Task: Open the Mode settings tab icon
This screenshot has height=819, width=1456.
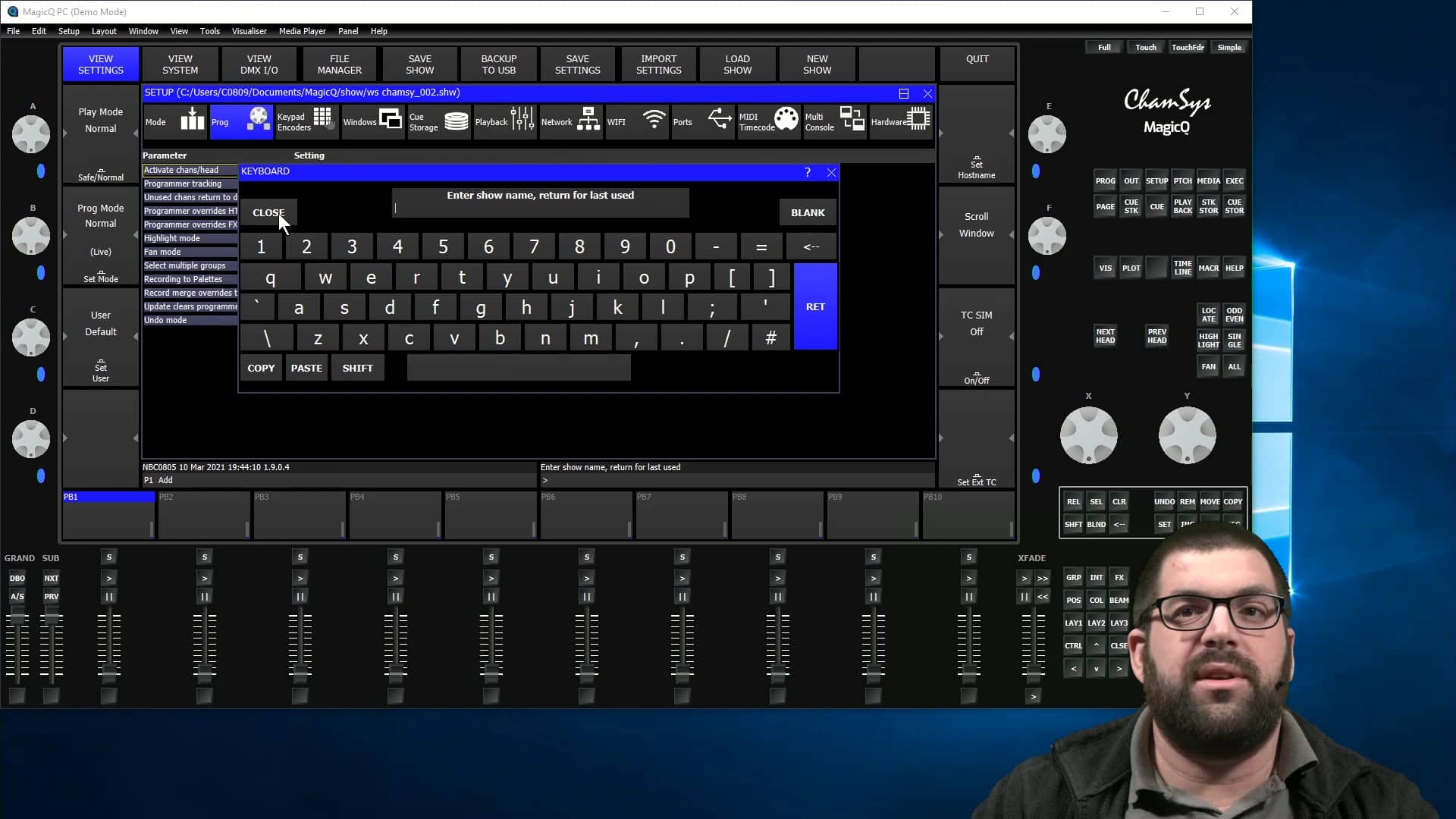Action: point(192,120)
